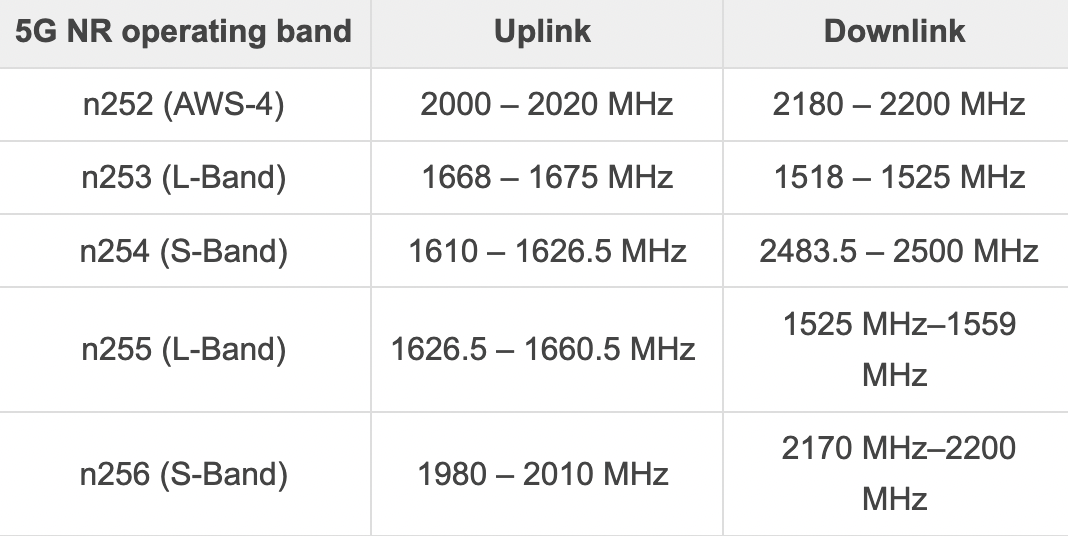Click the n256 (S-Band) band cell
Image resolution: width=1068 pixels, height=536 pixels.
click(x=184, y=473)
